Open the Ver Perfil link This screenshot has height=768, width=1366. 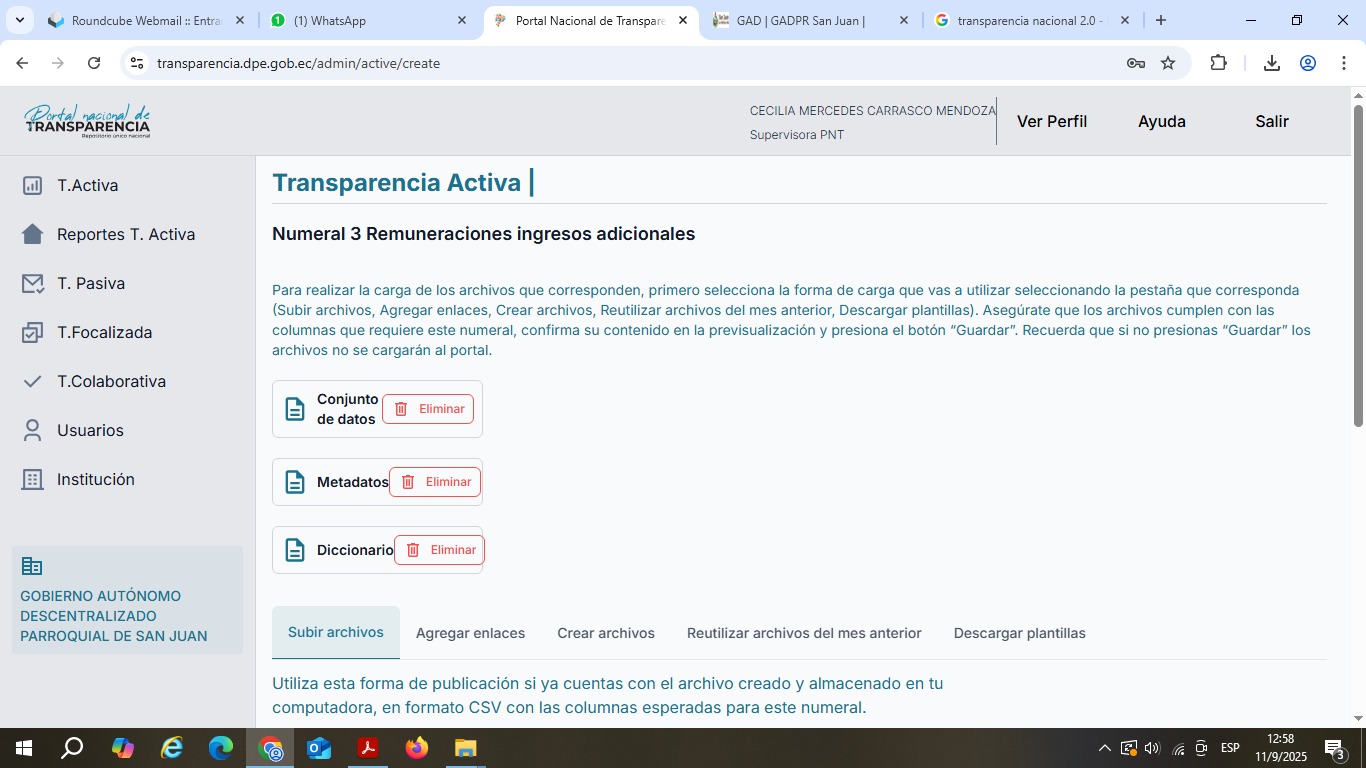coord(1051,121)
